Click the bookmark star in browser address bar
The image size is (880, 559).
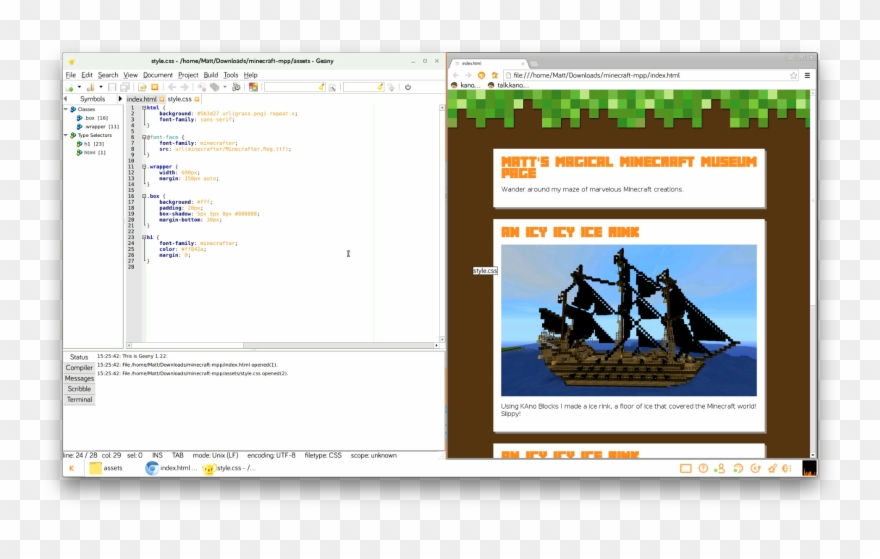point(793,75)
